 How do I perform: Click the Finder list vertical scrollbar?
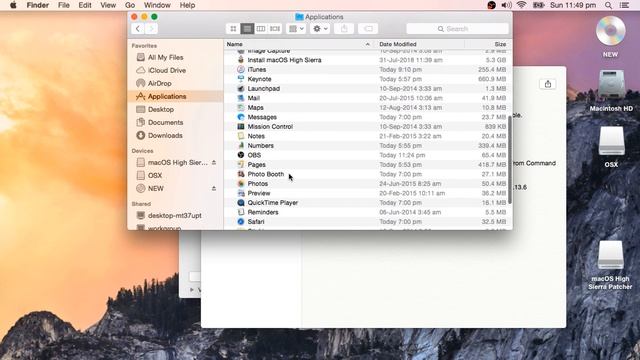tap(510, 159)
